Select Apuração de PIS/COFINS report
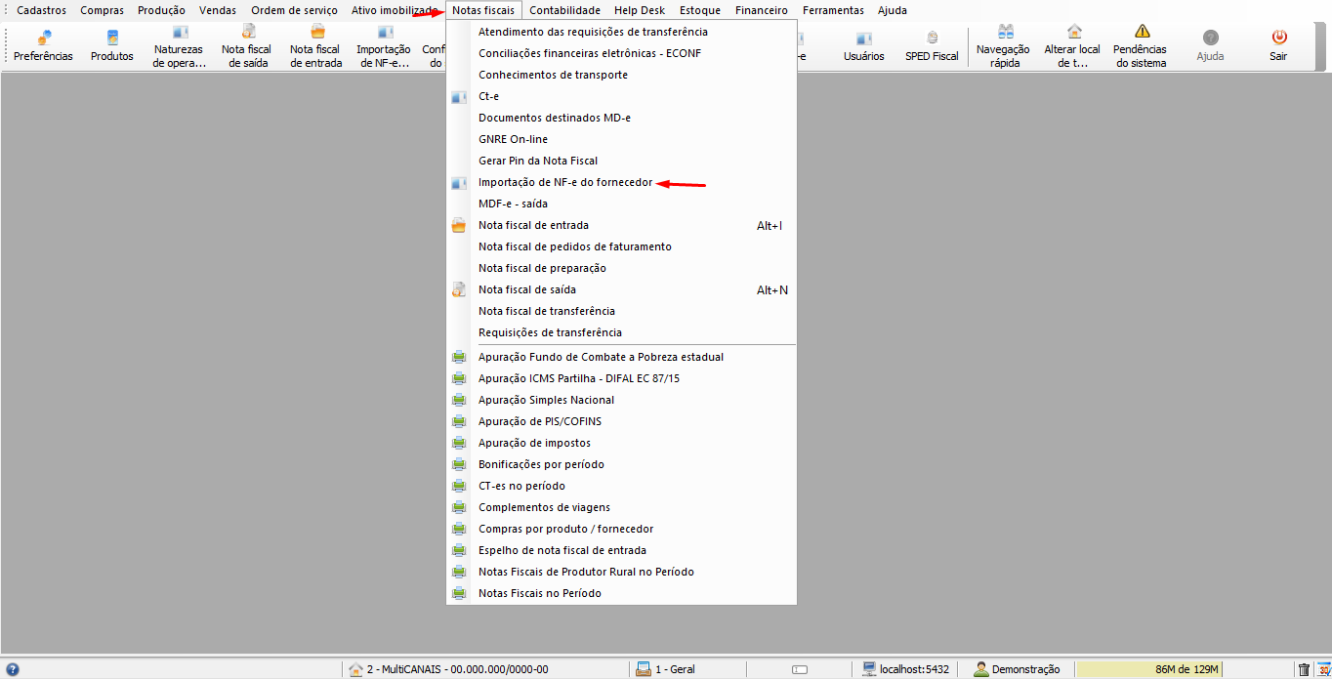Viewport: 1334px width, 679px height. [x=540, y=421]
